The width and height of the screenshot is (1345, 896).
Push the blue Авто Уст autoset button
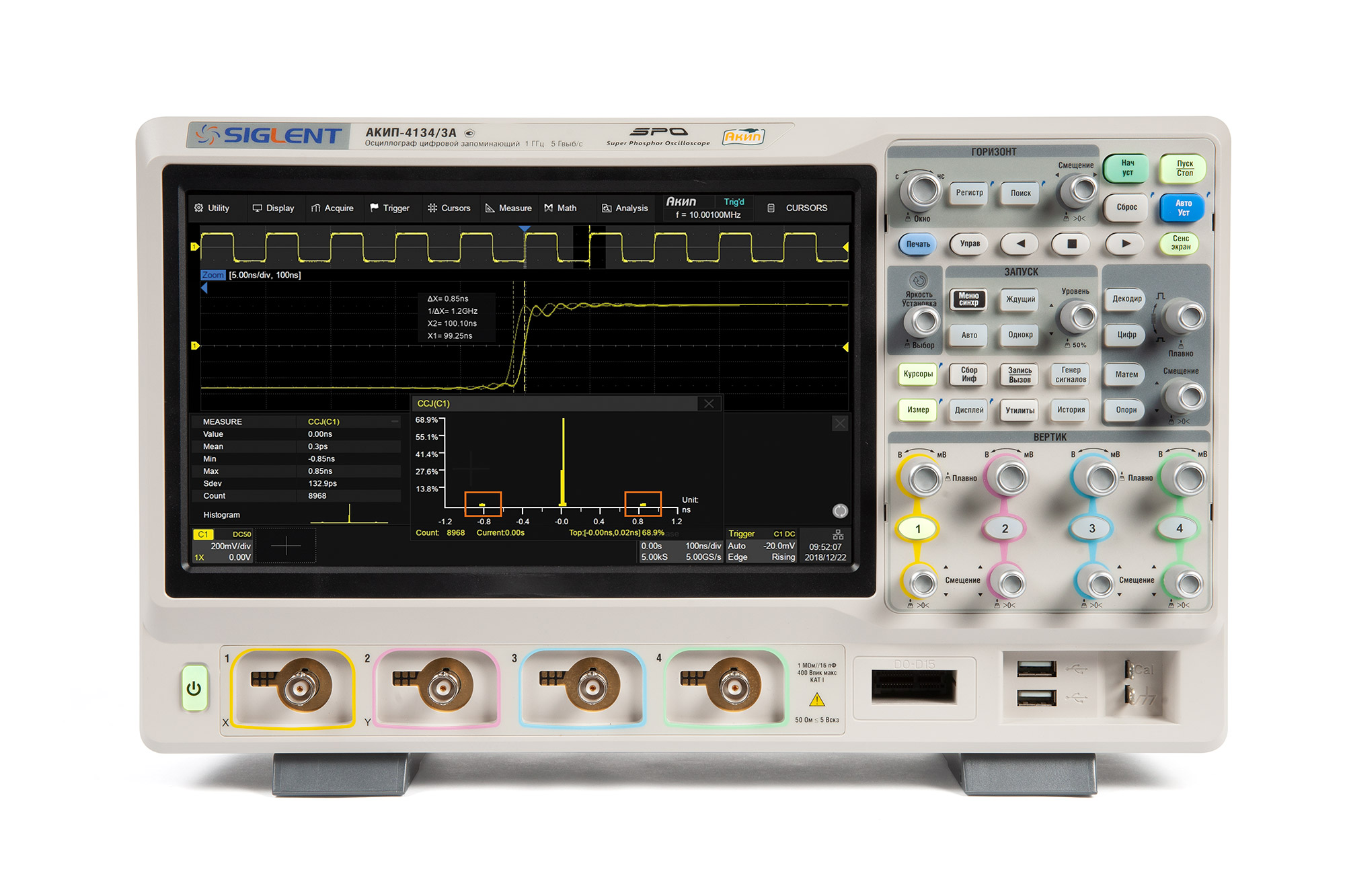pos(1183,208)
